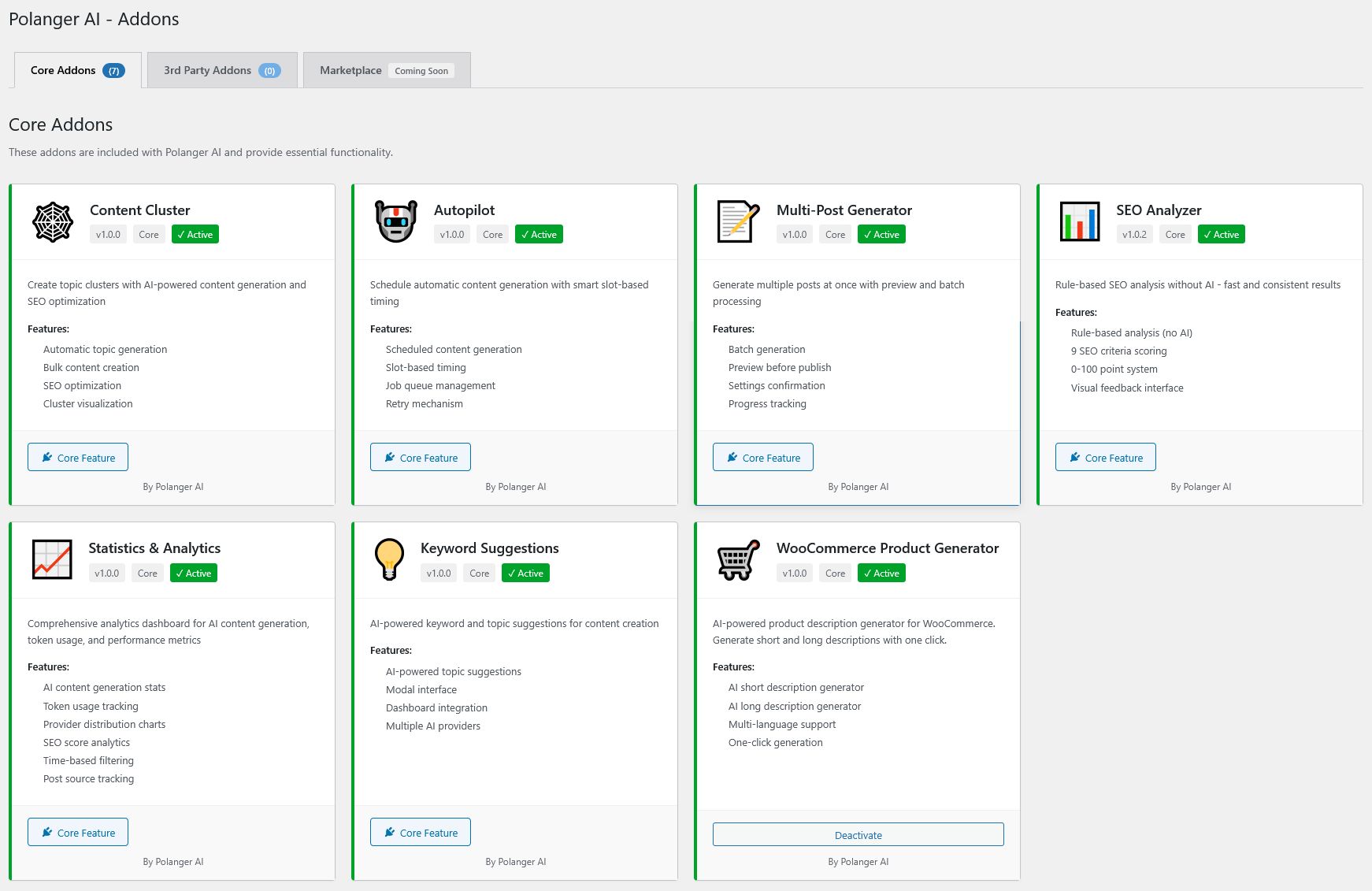
Task: Click the Content Cluster spider web icon
Action: [53, 222]
